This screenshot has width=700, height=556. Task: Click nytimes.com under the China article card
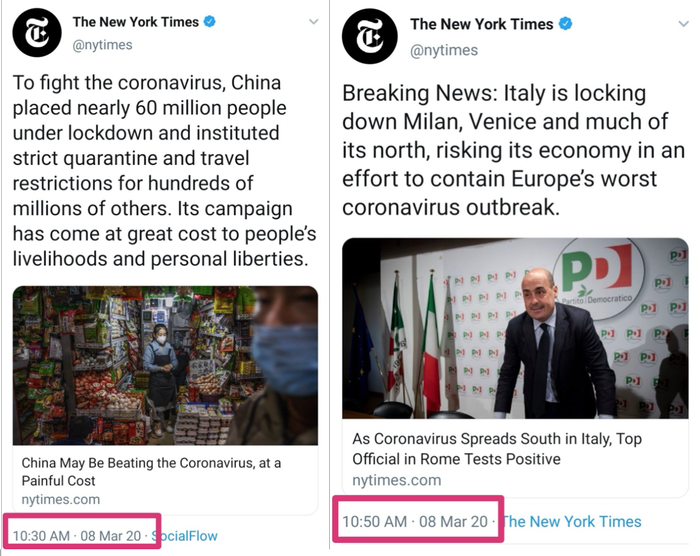[x=61, y=499]
